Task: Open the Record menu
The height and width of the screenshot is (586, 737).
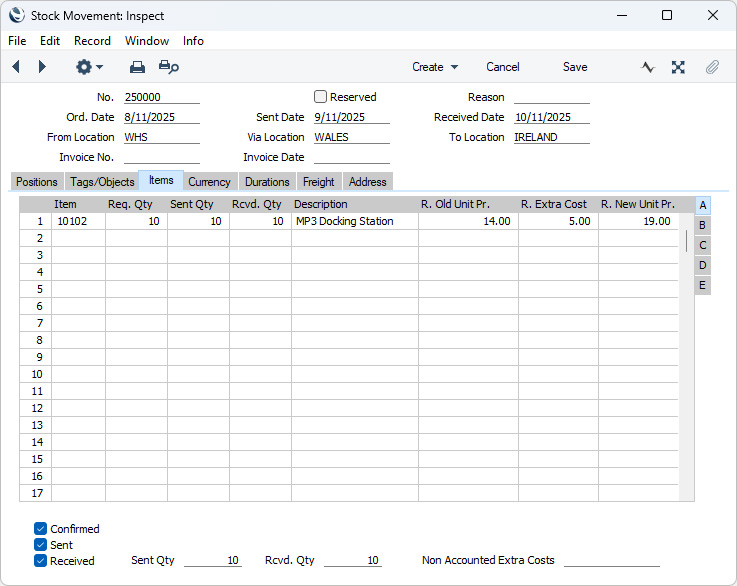Action: click(x=92, y=41)
